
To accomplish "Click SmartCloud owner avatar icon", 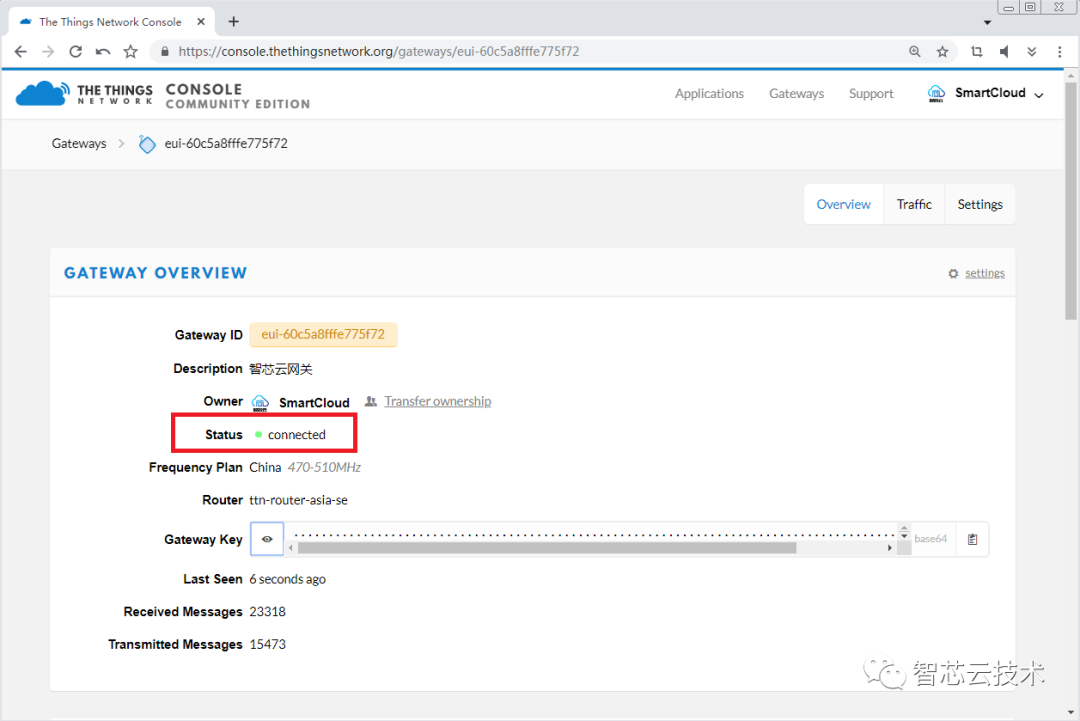I will (260, 403).
